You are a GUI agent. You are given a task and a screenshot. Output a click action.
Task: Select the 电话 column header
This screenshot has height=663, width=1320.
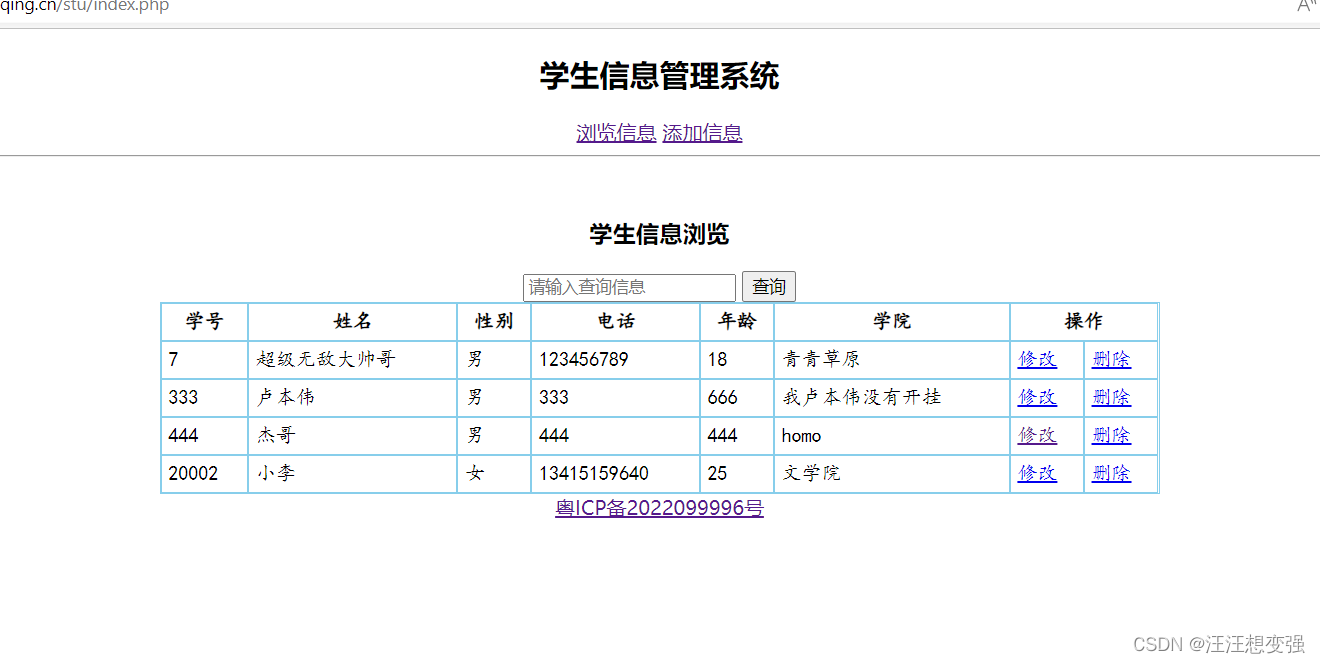(x=615, y=322)
